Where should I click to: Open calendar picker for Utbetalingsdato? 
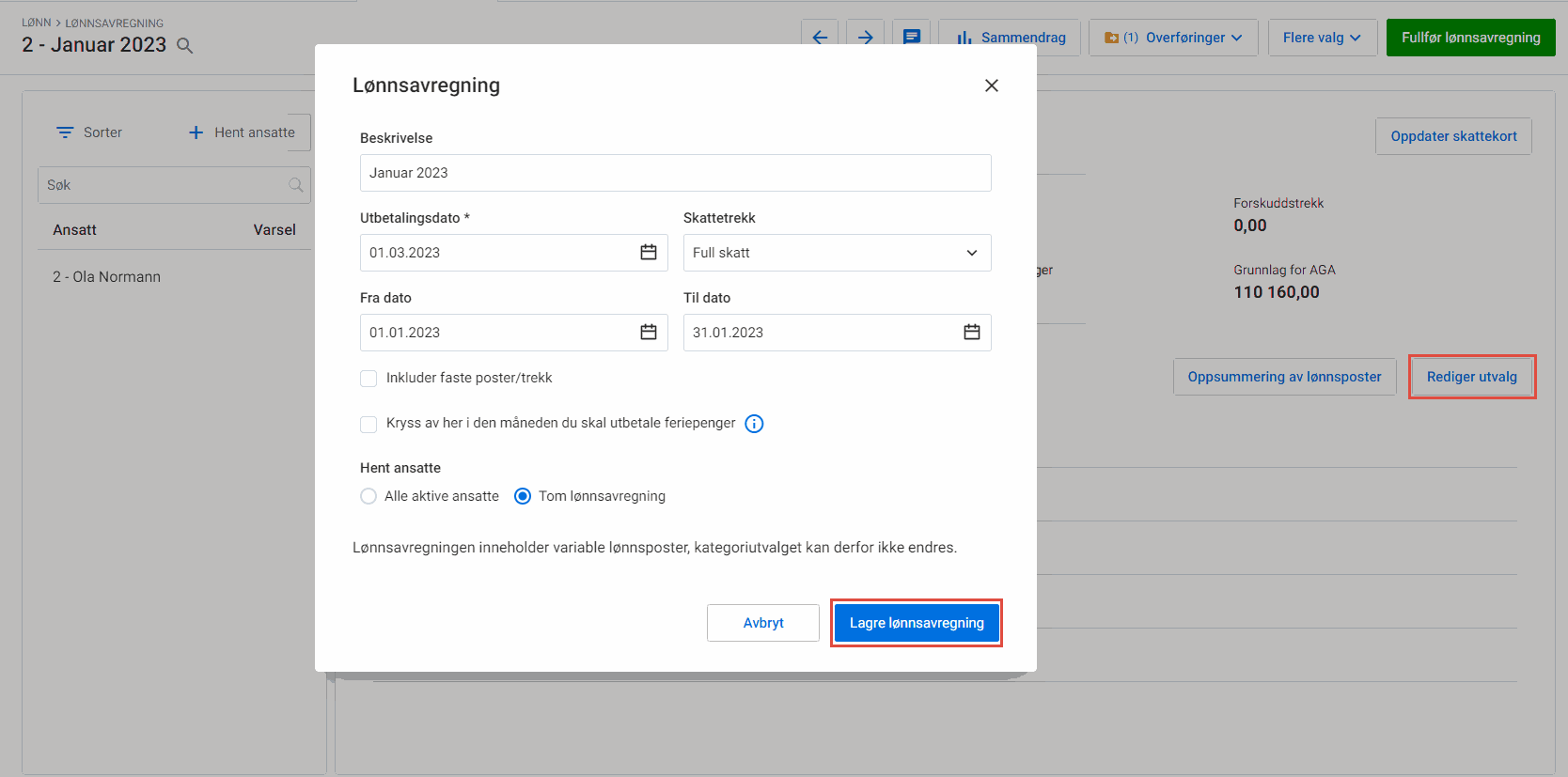648,253
